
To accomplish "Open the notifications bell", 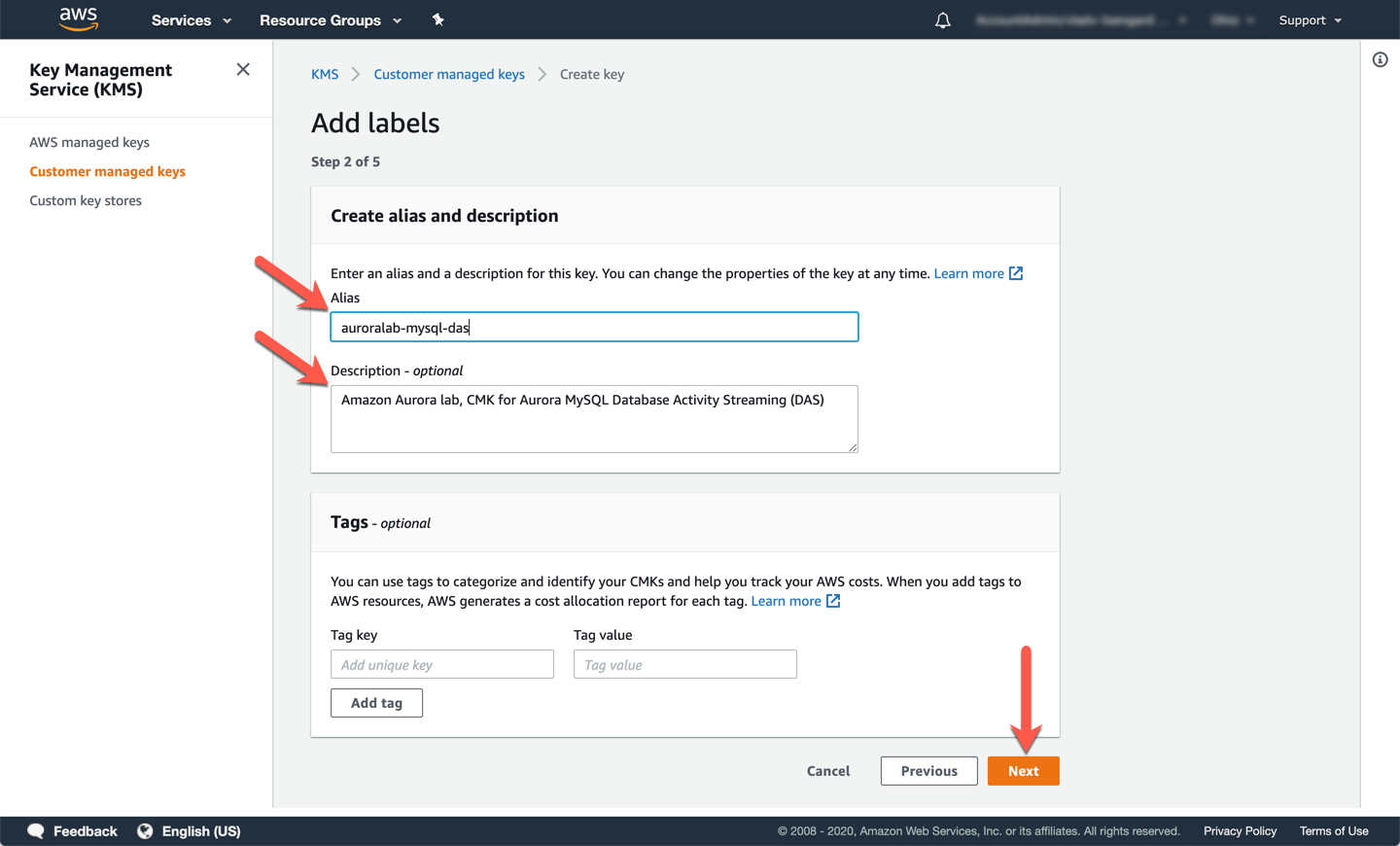I will tap(942, 20).
